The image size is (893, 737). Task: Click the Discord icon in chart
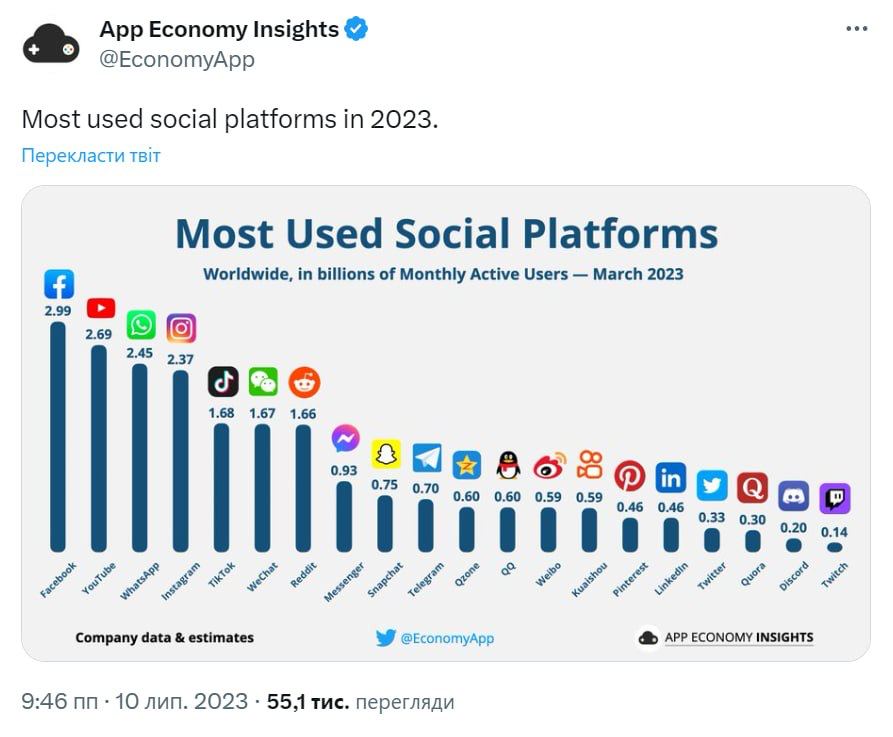click(x=794, y=493)
